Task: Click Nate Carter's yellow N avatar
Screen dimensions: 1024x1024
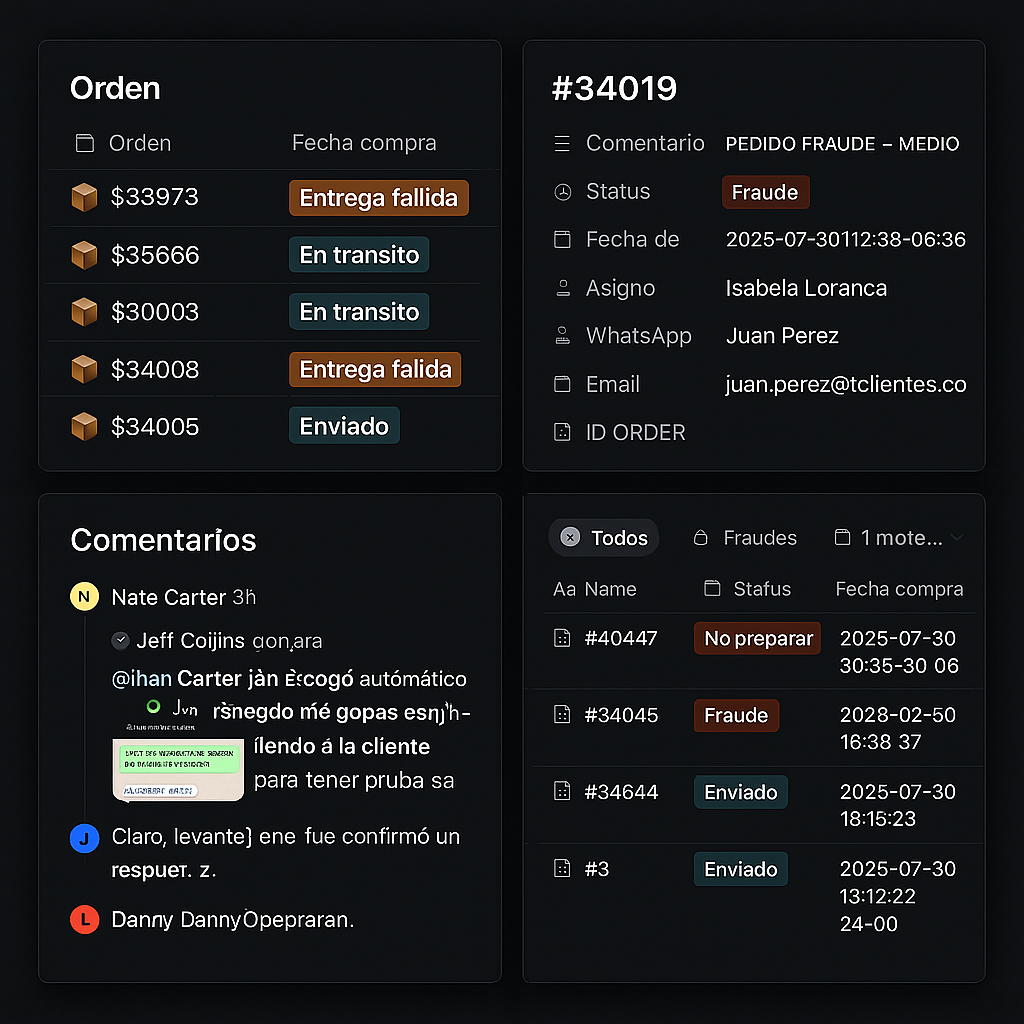Action: (x=84, y=597)
